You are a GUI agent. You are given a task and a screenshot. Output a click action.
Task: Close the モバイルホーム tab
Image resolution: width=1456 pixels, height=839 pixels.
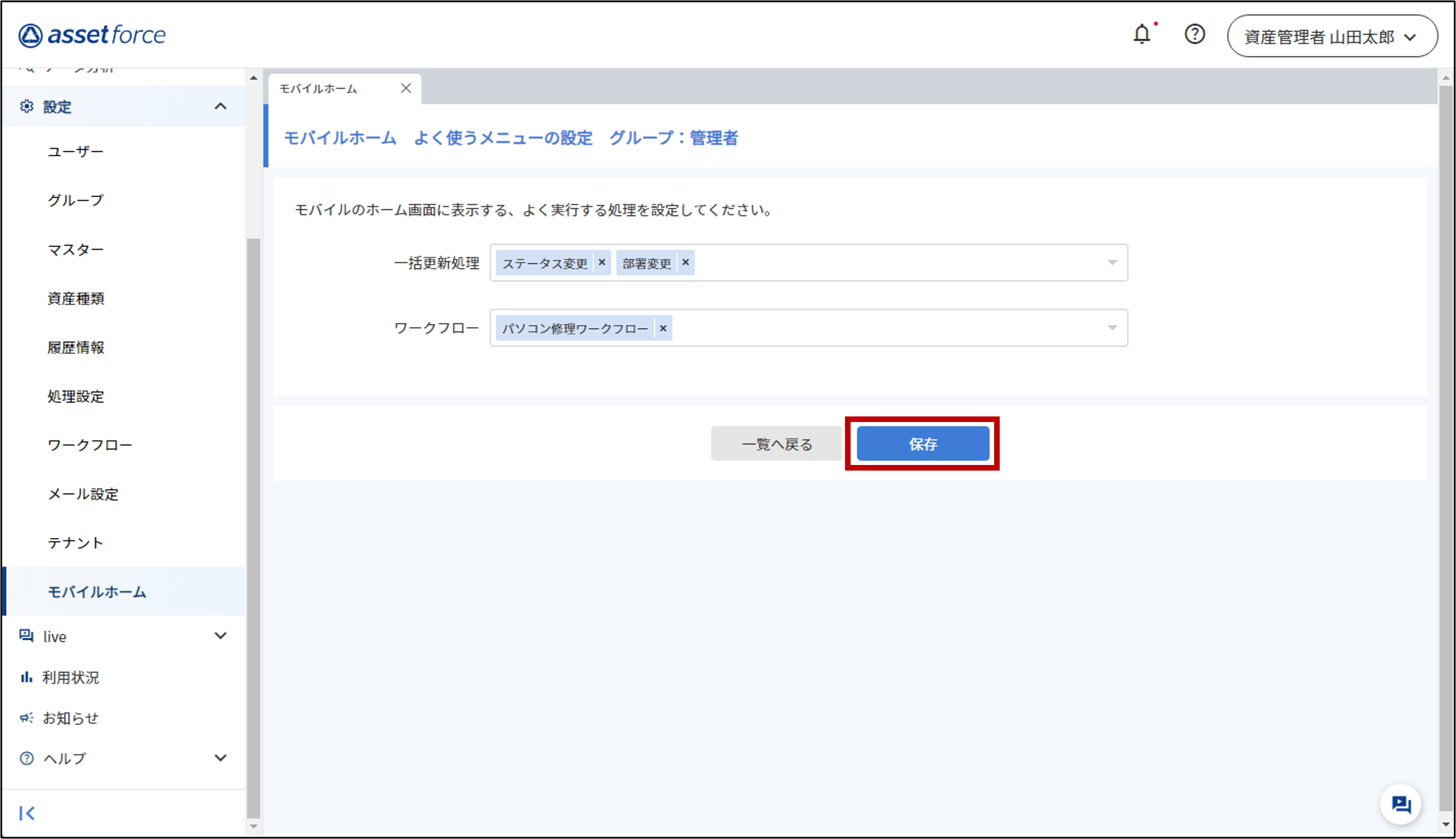(x=406, y=88)
